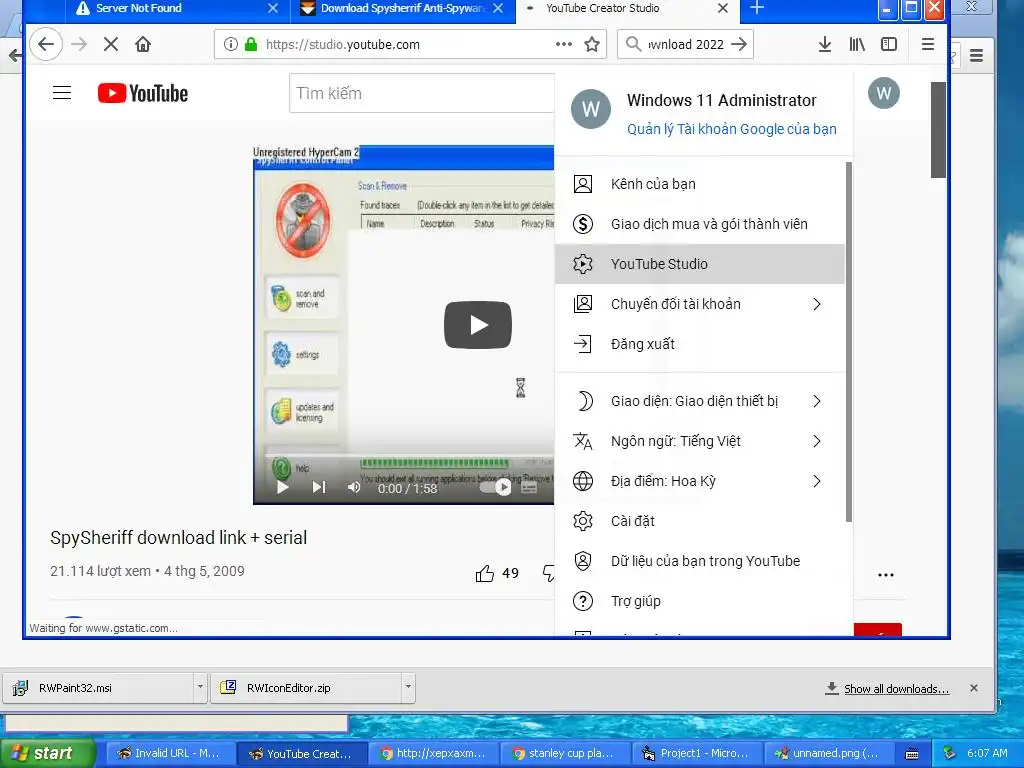The height and width of the screenshot is (768, 1024).
Task: Click the search go arrow
Action: point(739,44)
